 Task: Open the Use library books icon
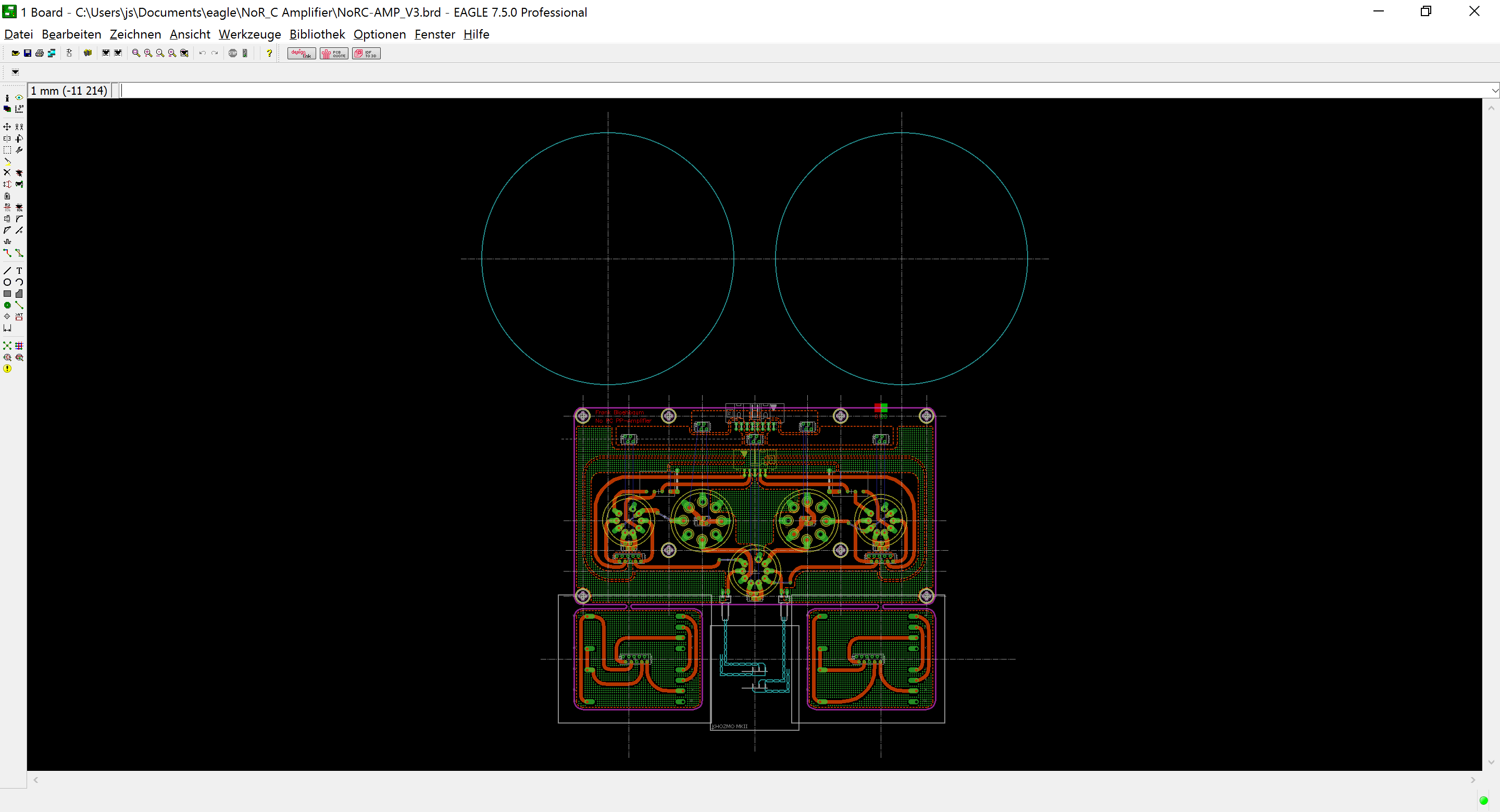(88, 53)
